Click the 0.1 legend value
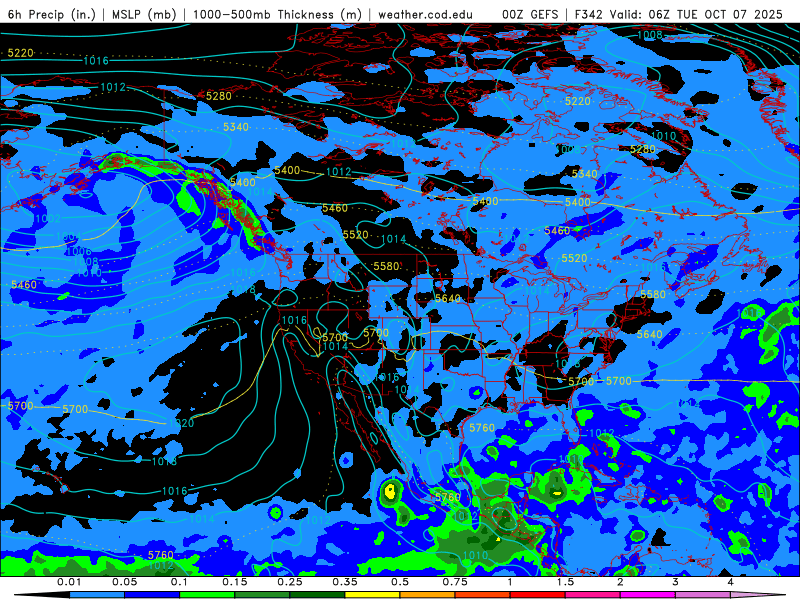Screen dimensions: 800x600 [x=180, y=582]
